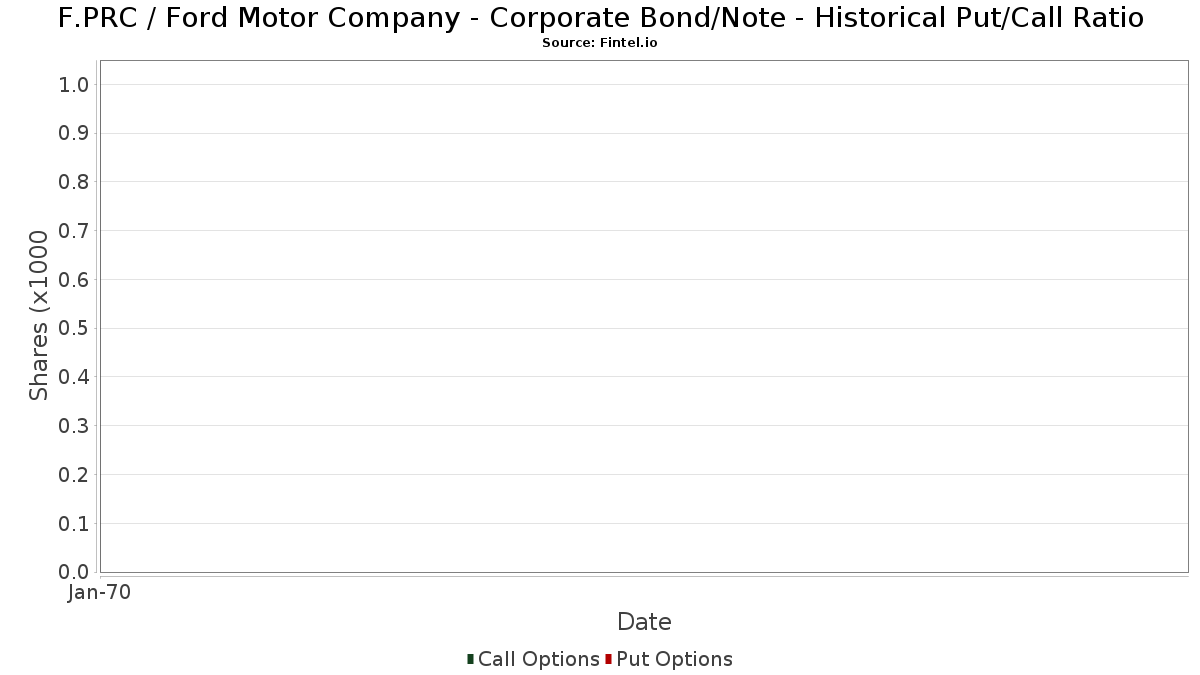
Task: Click the 0.1 y-axis tick label
Action: (x=75, y=524)
